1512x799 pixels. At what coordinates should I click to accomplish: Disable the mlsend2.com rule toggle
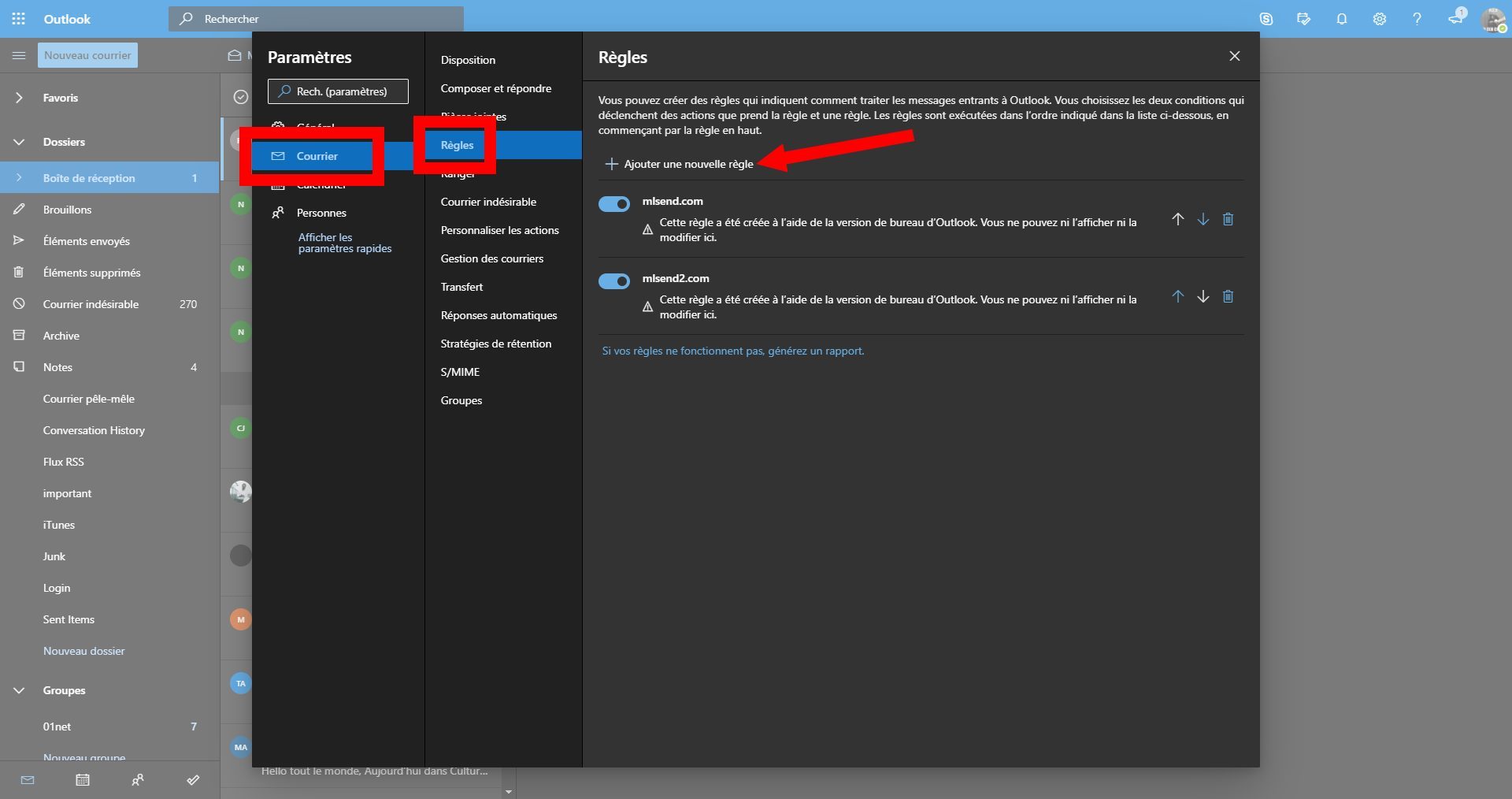click(614, 281)
